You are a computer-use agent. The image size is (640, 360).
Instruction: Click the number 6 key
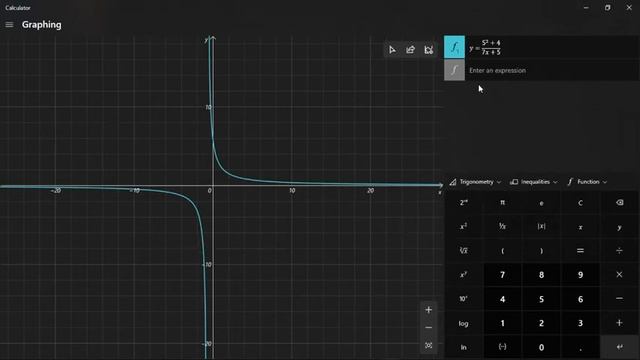(580, 299)
